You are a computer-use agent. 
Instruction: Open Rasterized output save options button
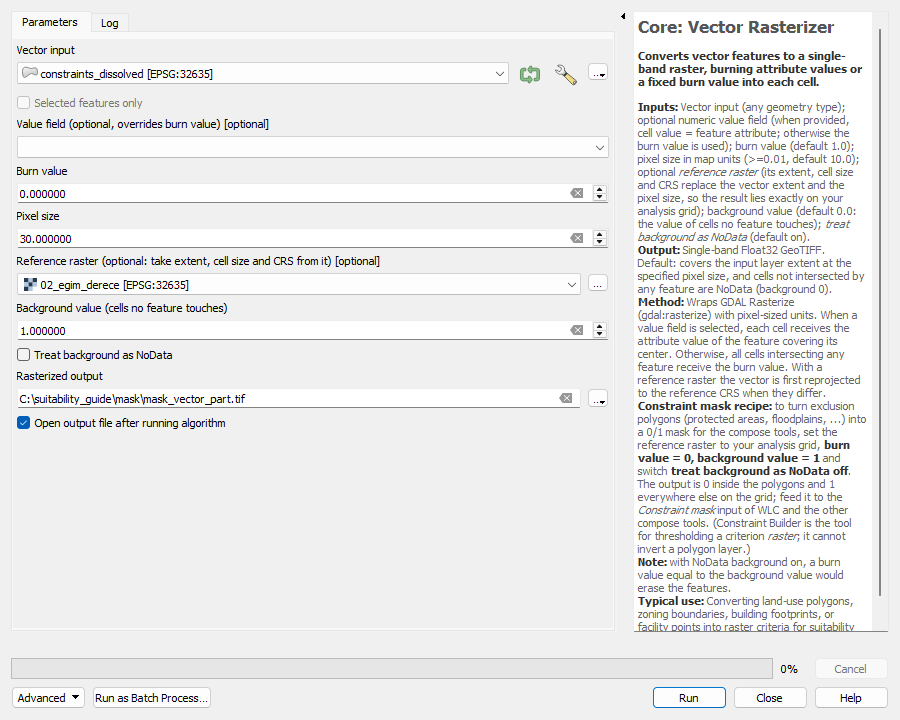598,398
